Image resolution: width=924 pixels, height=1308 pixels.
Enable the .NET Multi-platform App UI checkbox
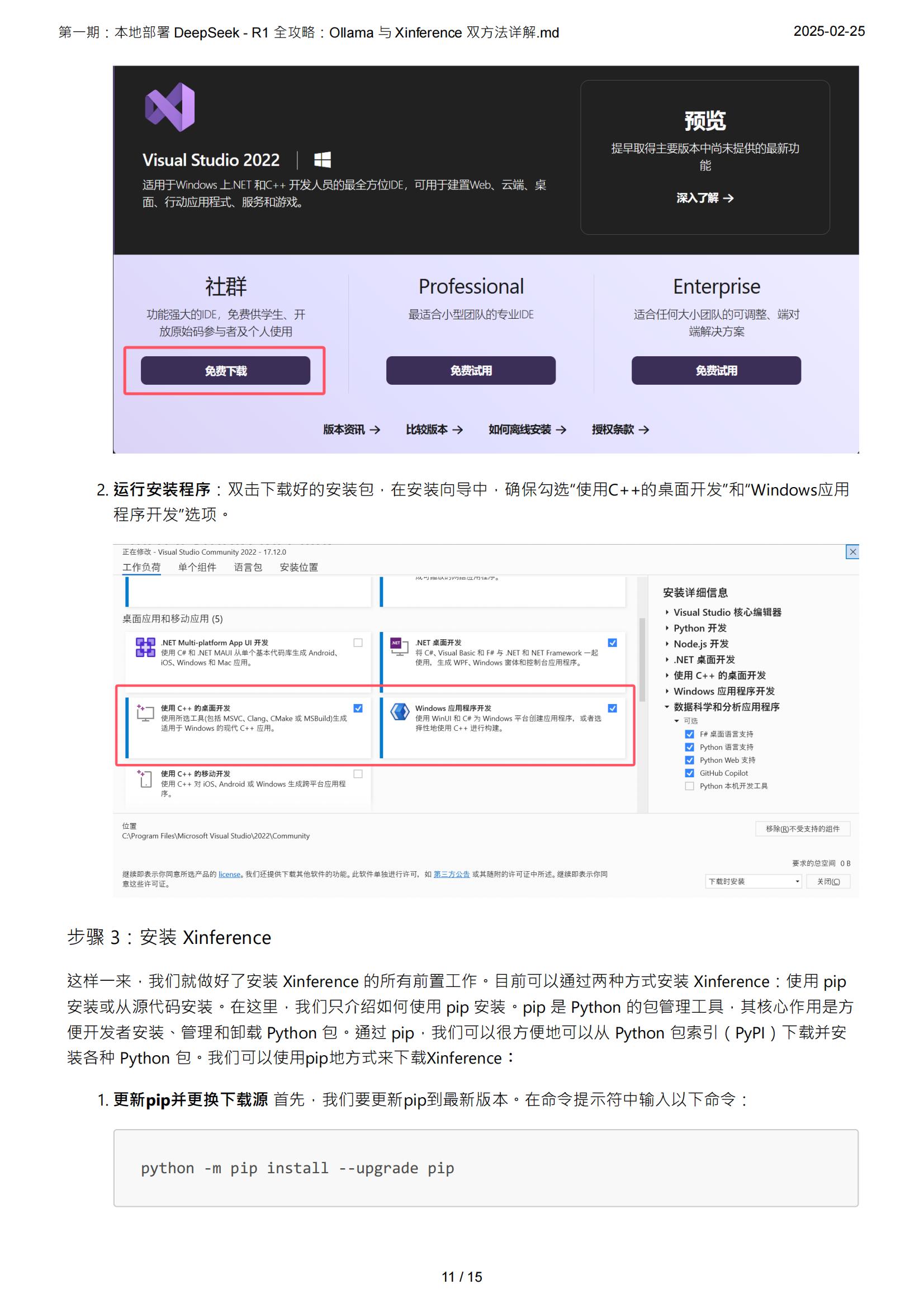tap(358, 643)
